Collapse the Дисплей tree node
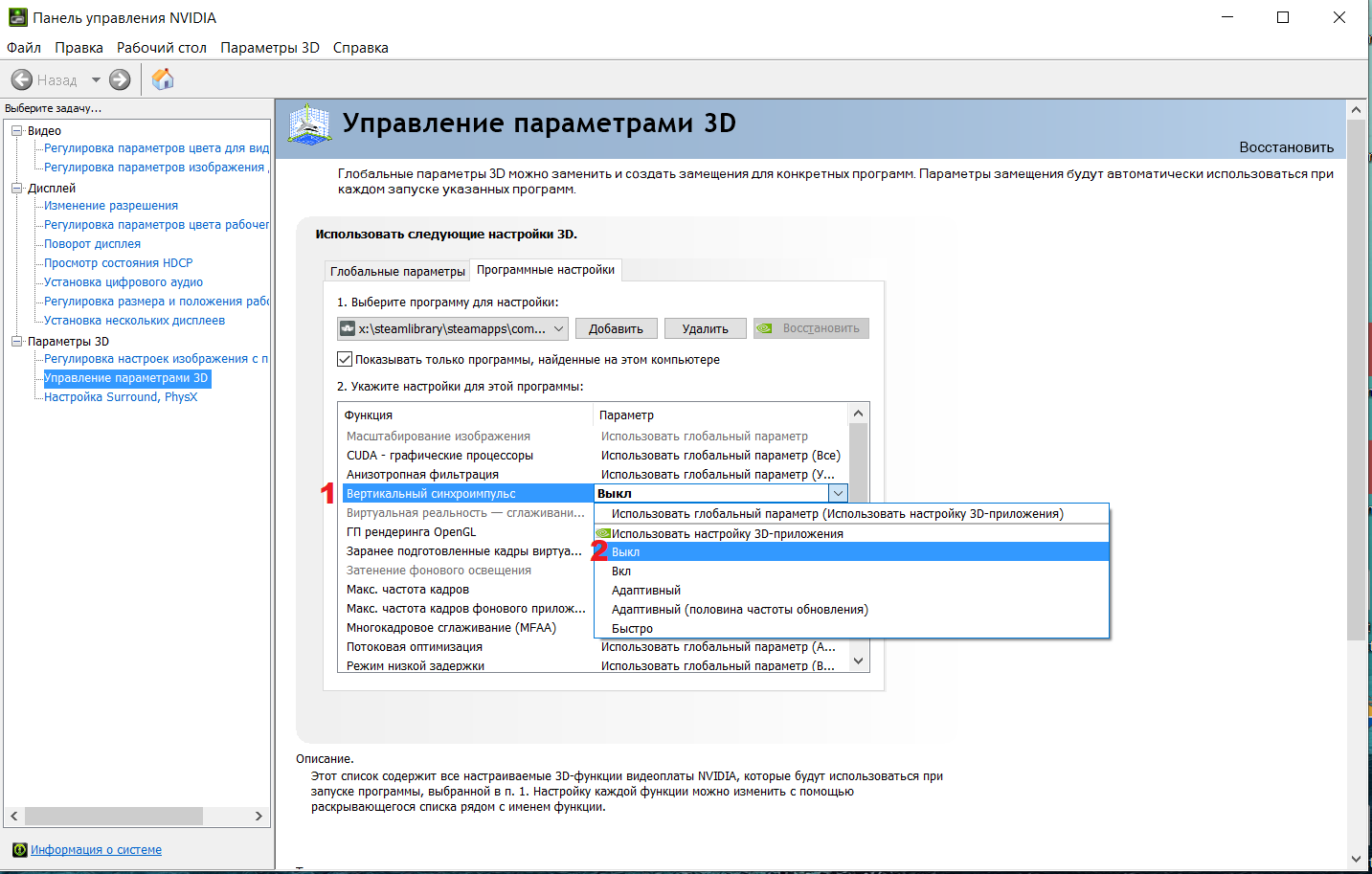Screen dimensions: 1372x874 17,189
